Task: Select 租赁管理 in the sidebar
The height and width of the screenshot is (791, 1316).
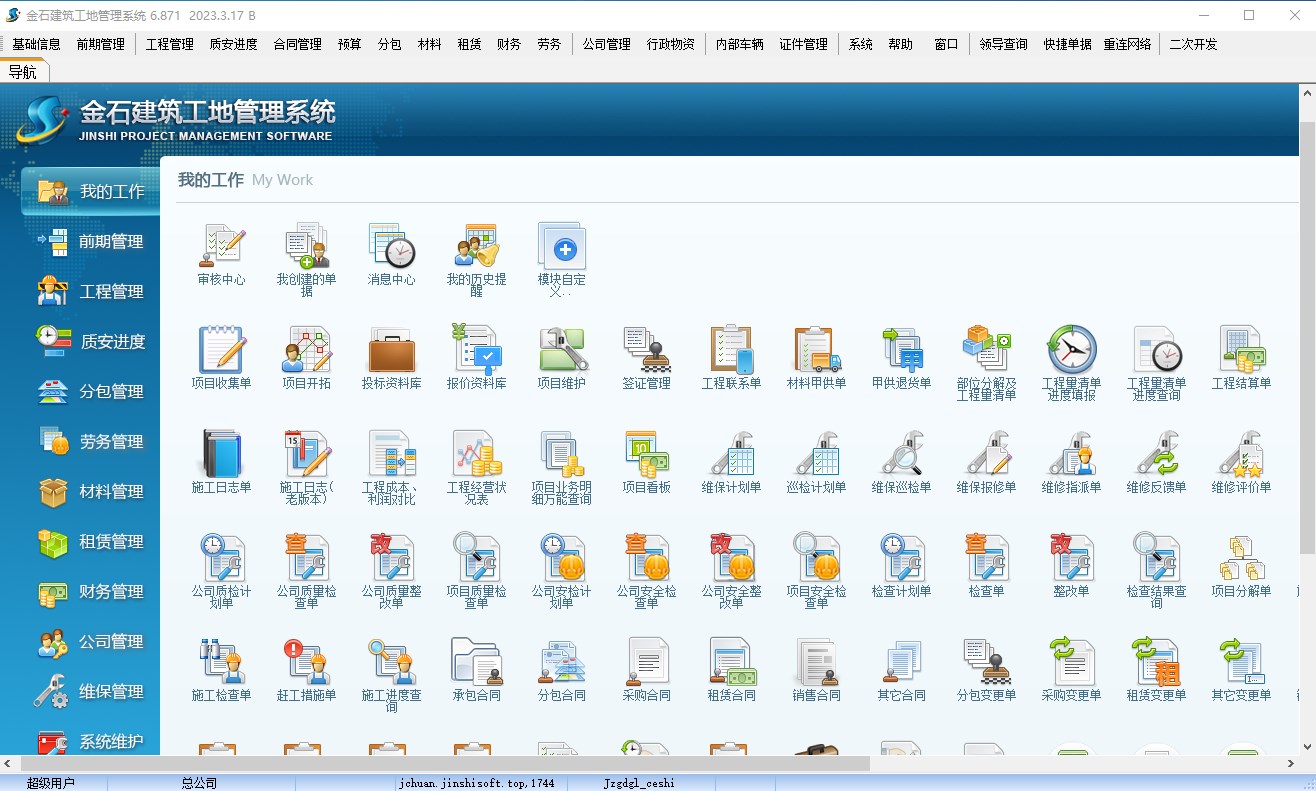Action: pos(90,541)
